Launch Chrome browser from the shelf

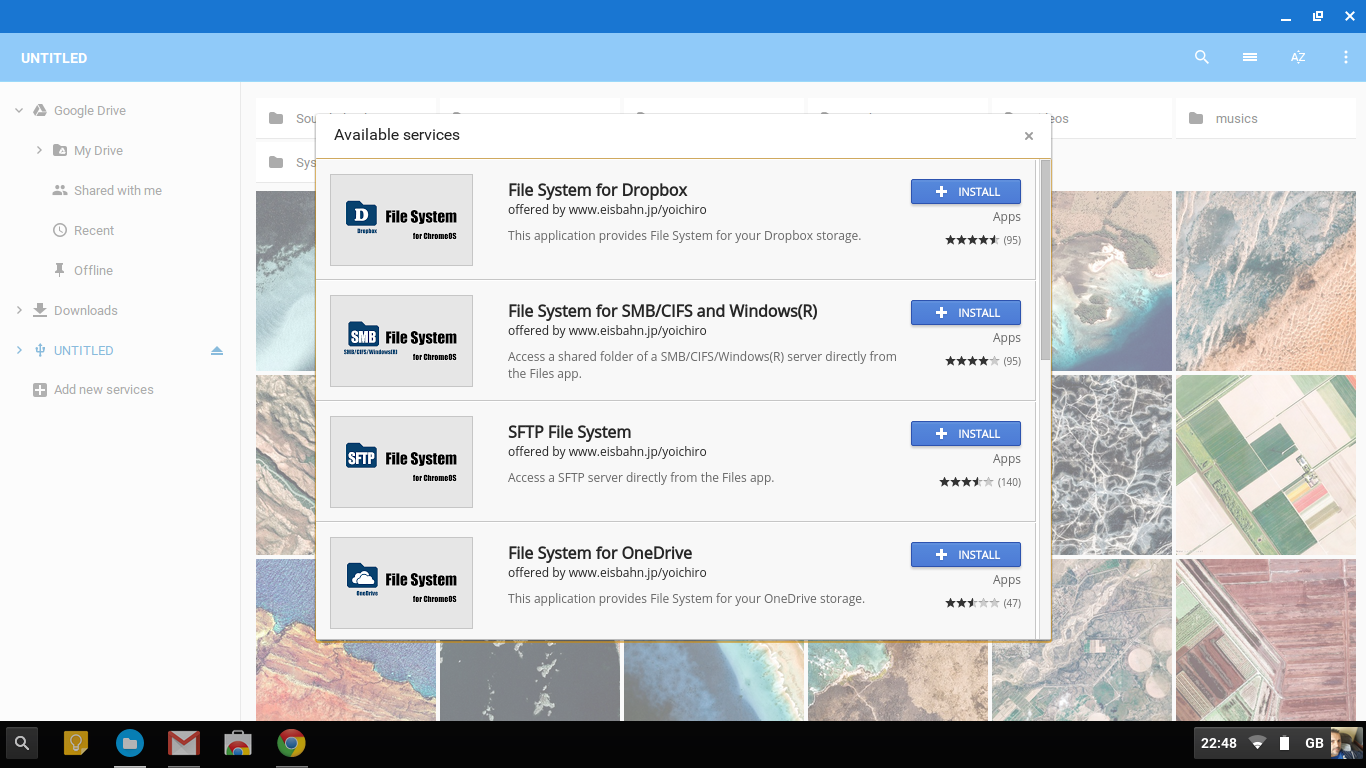(x=292, y=743)
